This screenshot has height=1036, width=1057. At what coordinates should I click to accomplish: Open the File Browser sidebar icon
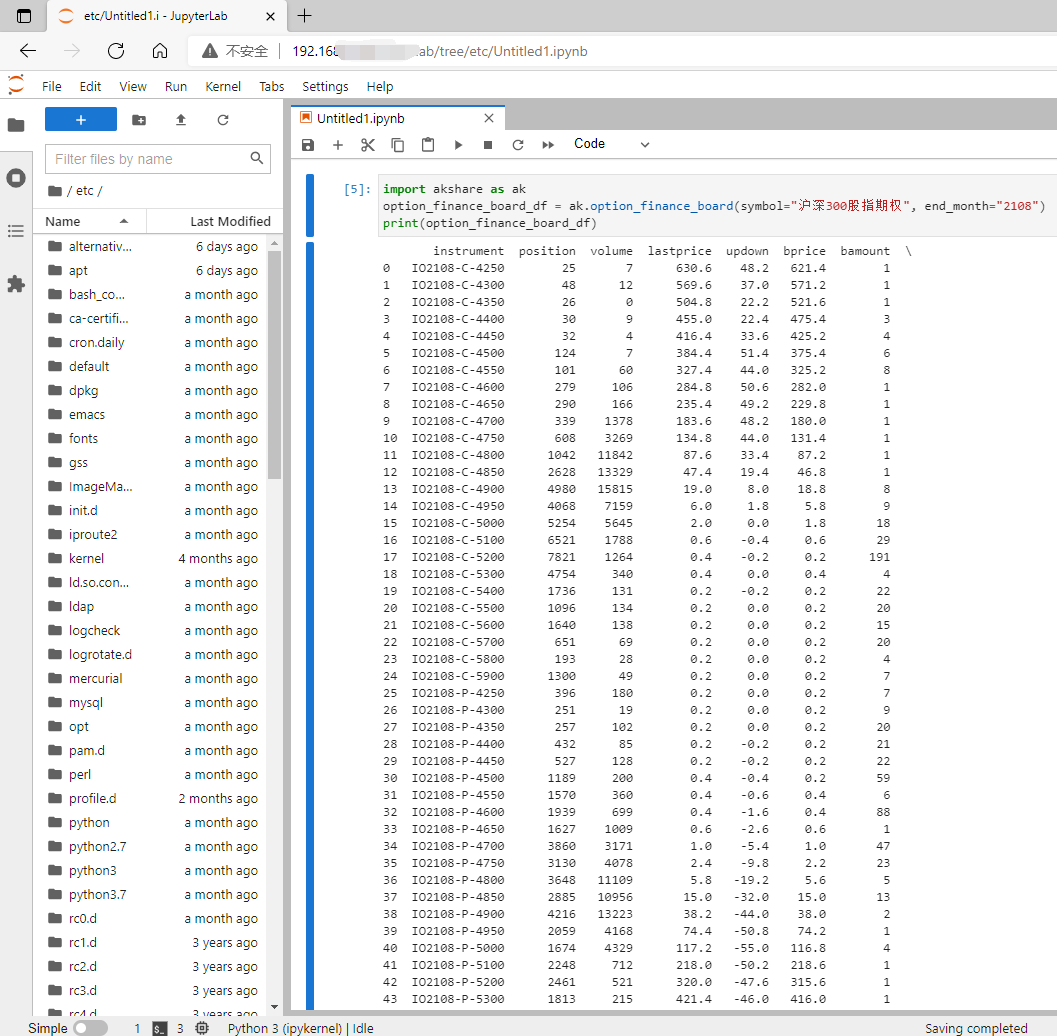click(16, 125)
